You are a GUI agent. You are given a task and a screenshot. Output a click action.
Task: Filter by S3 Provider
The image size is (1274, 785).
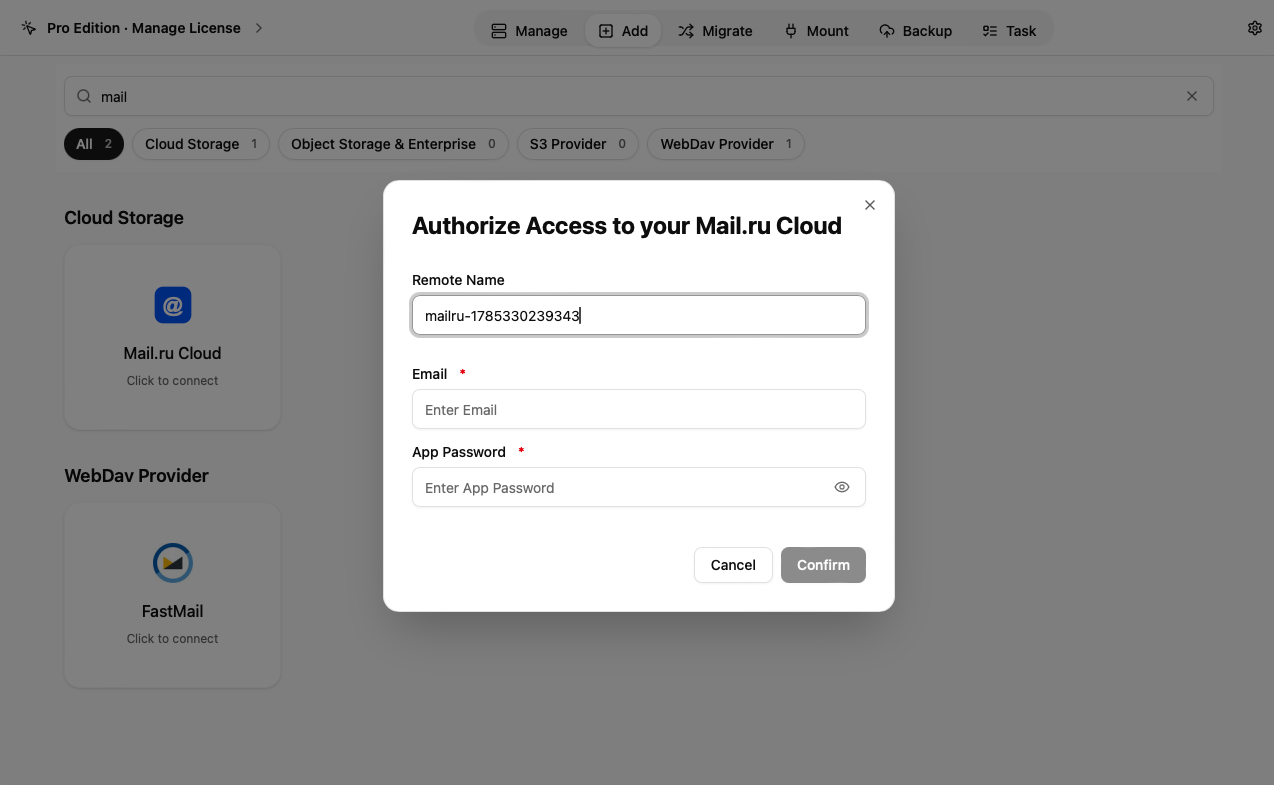coord(578,144)
